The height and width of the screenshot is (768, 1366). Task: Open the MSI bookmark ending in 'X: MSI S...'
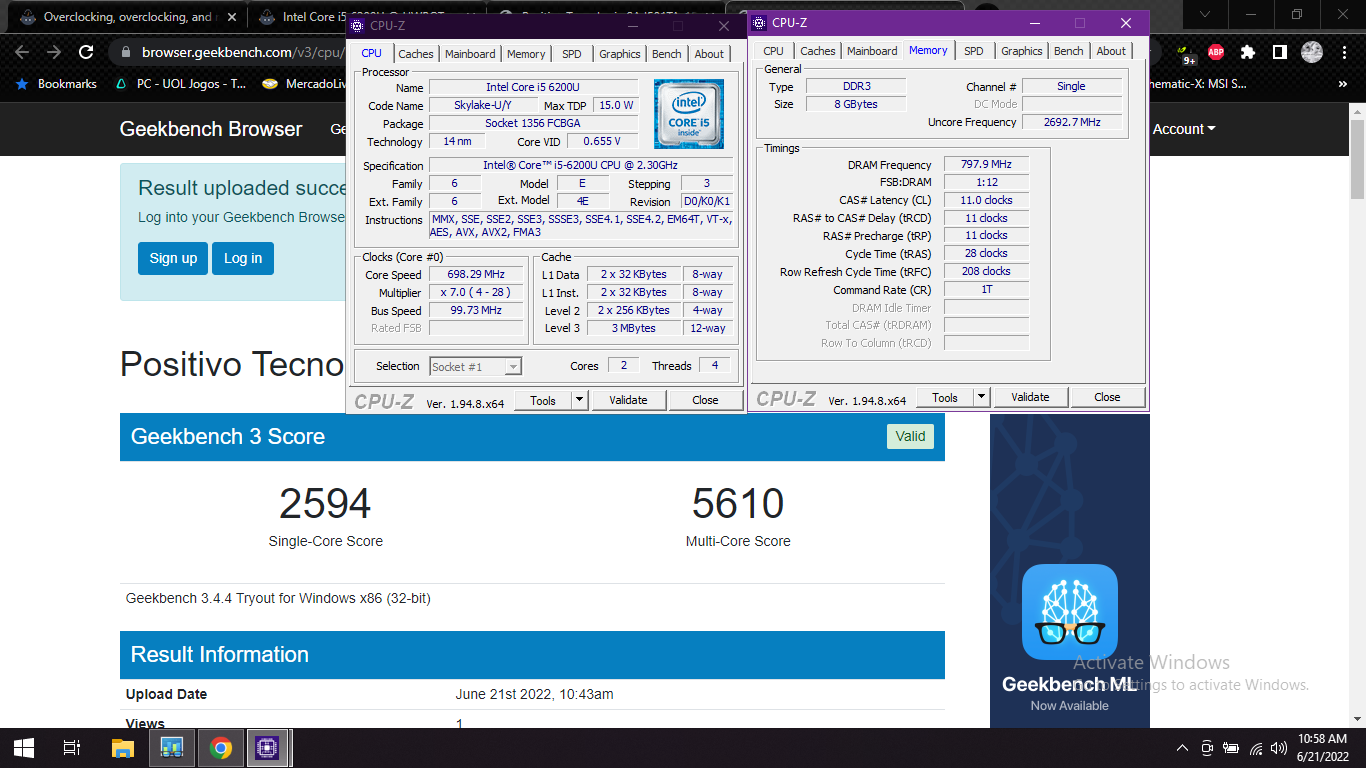1197,84
